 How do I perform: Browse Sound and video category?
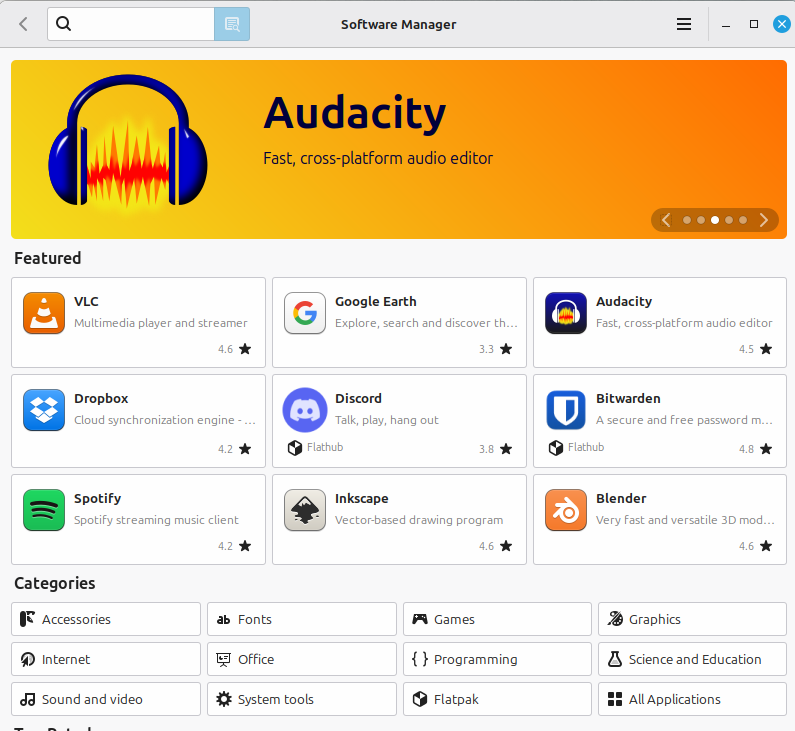pos(106,699)
